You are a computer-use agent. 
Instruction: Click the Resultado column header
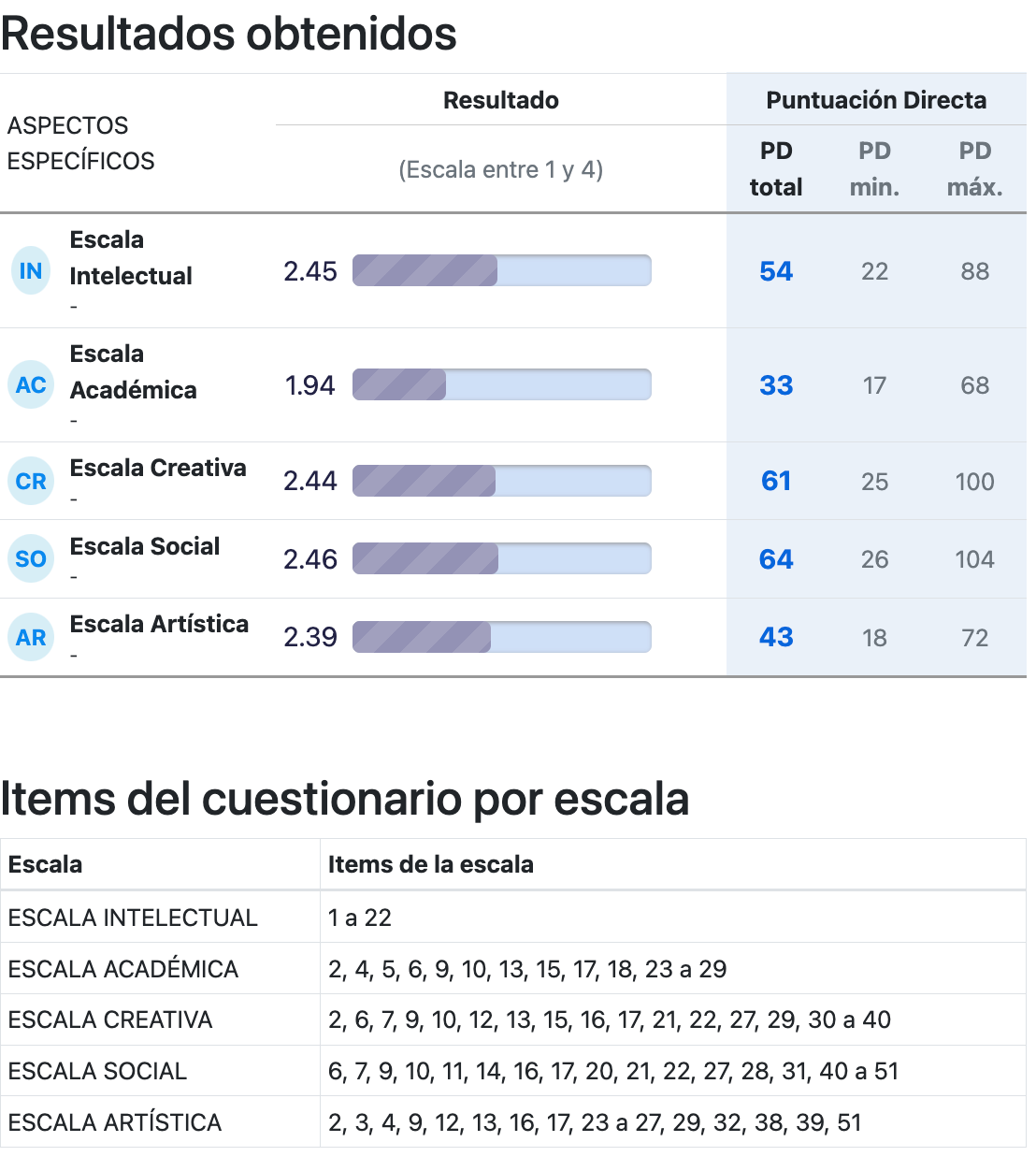click(501, 101)
